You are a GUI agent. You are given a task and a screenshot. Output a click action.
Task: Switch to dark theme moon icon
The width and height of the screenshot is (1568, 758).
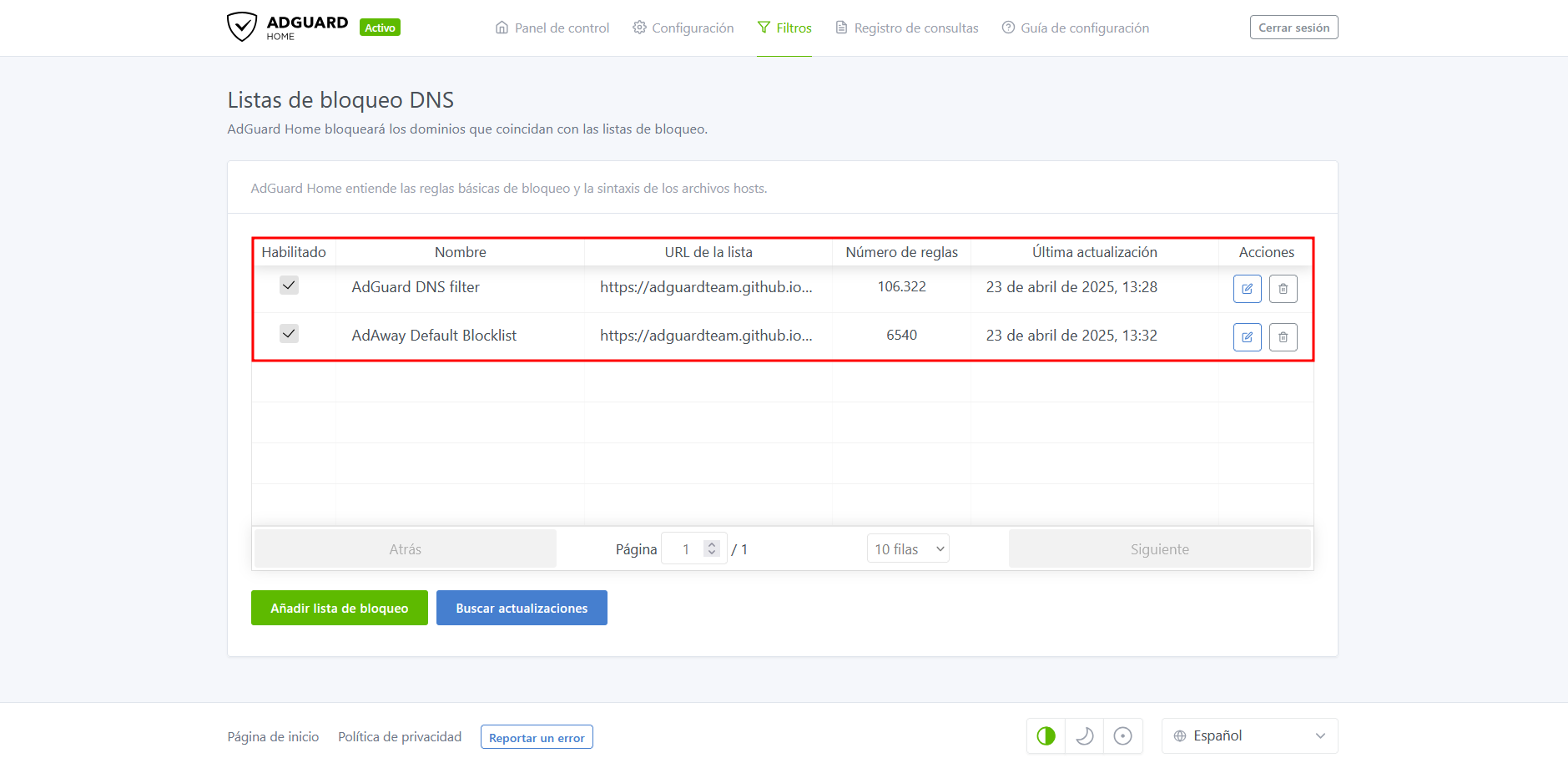pos(1084,736)
